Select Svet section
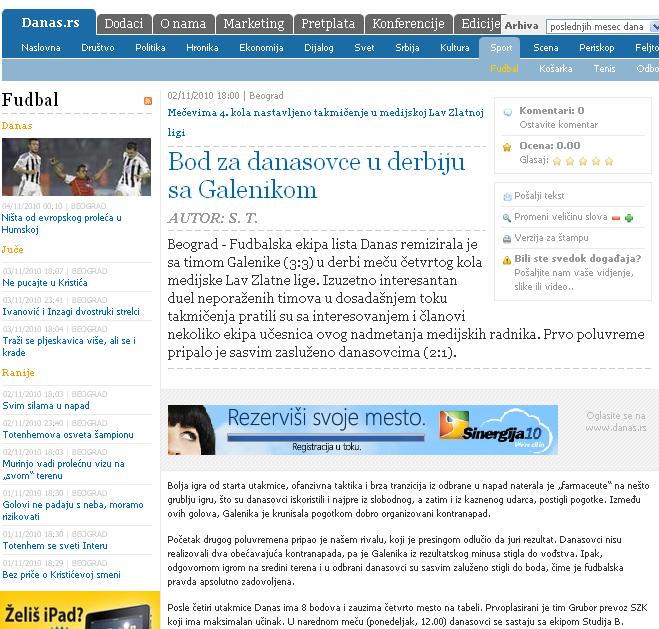 364,47
